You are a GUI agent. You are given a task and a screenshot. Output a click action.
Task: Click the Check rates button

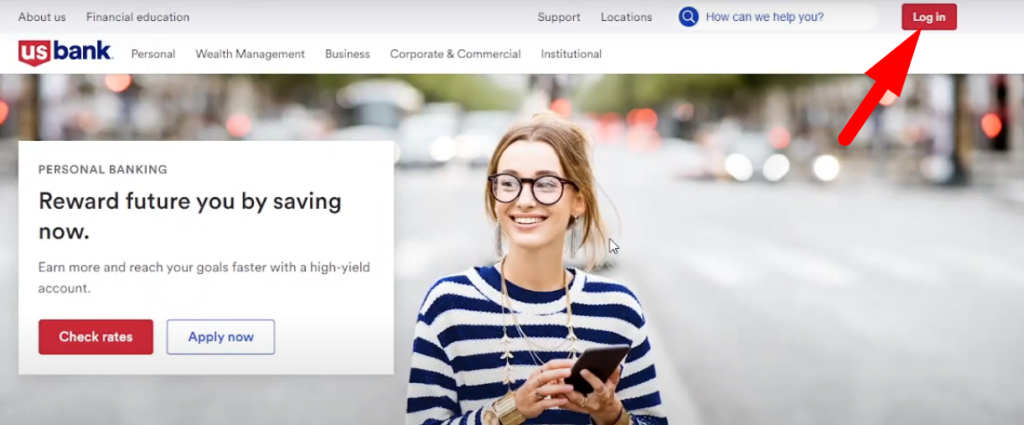[x=95, y=337]
